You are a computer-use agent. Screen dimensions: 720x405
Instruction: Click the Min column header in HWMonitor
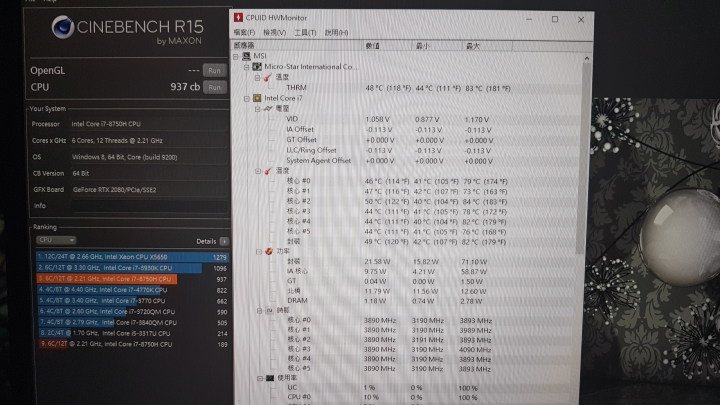coord(437,46)
